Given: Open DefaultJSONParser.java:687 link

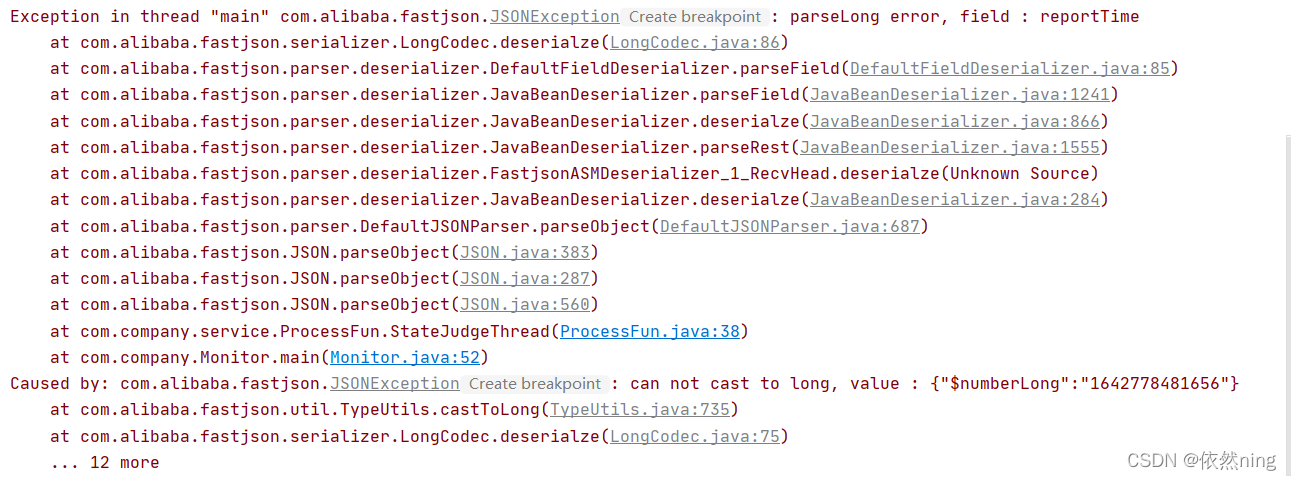Looking at the screenshot, I should pos(789,226).
